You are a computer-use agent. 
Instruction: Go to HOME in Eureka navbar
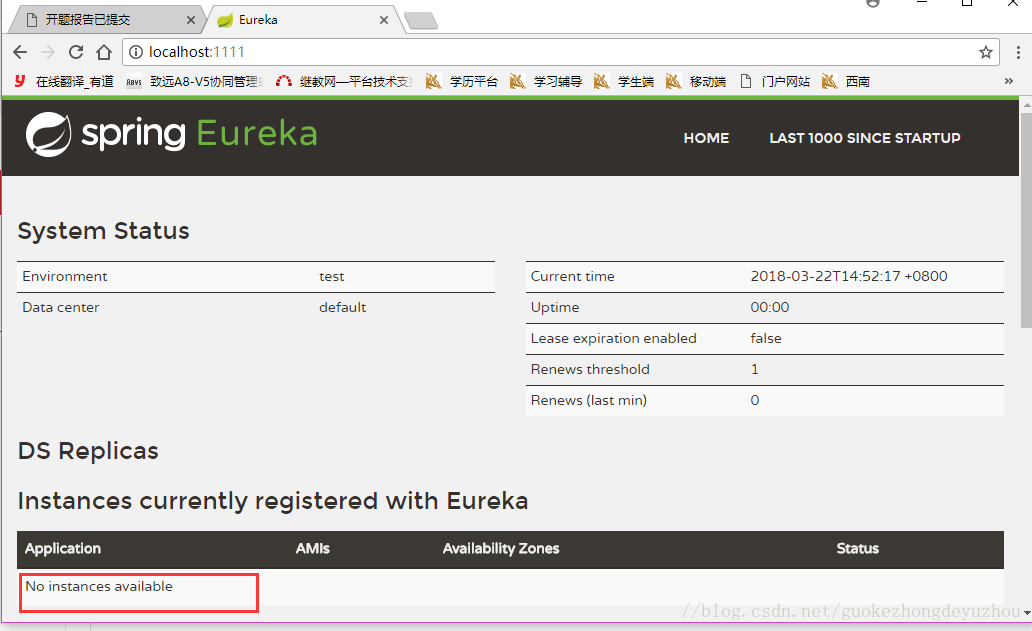(706, 138)
